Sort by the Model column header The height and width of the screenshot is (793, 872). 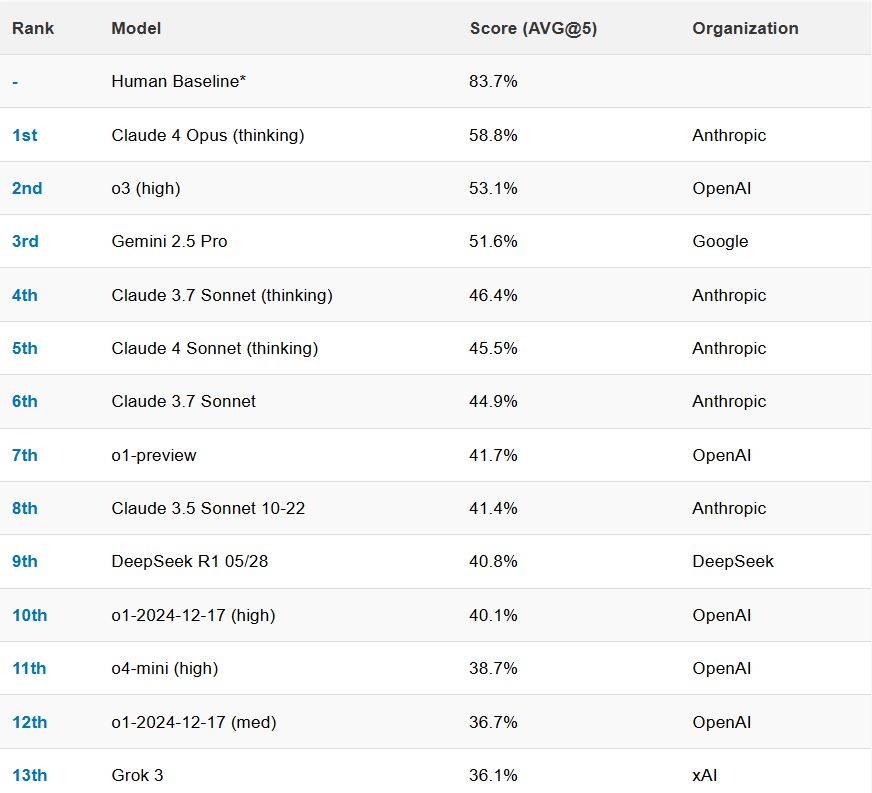click(136, 28)
